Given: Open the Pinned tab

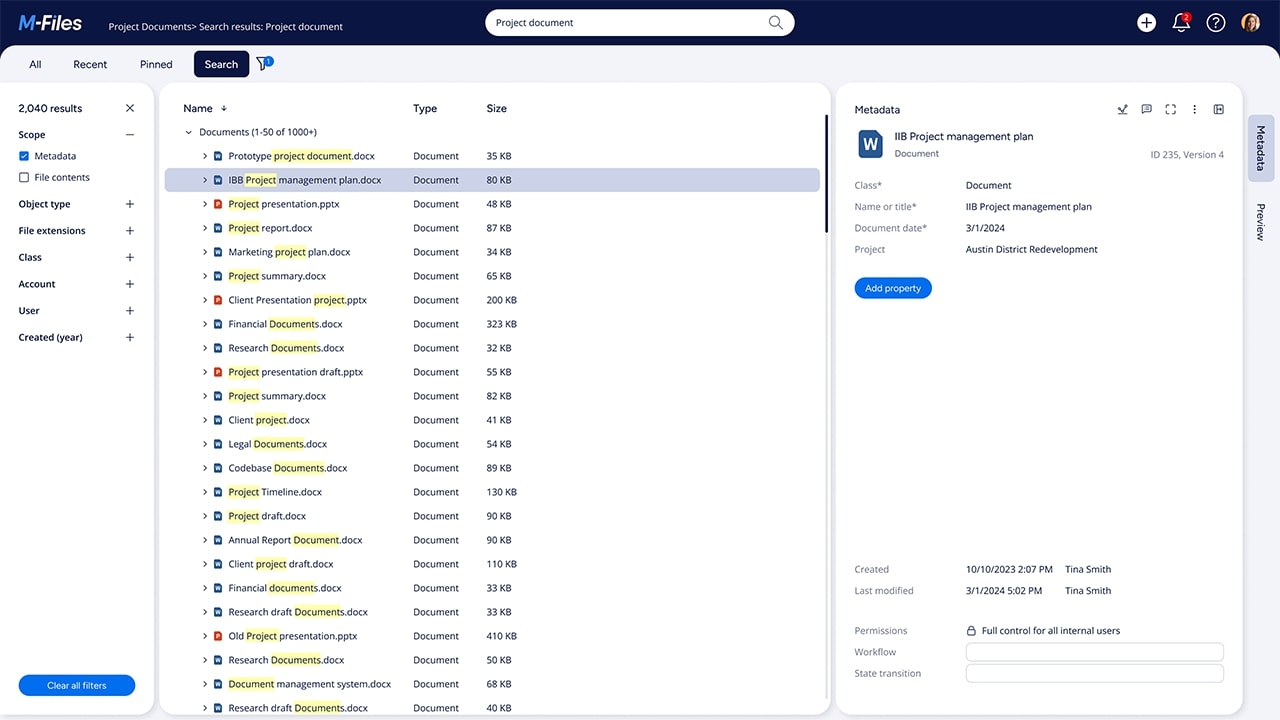Looking at the screenshot, I should click(155, 63).
